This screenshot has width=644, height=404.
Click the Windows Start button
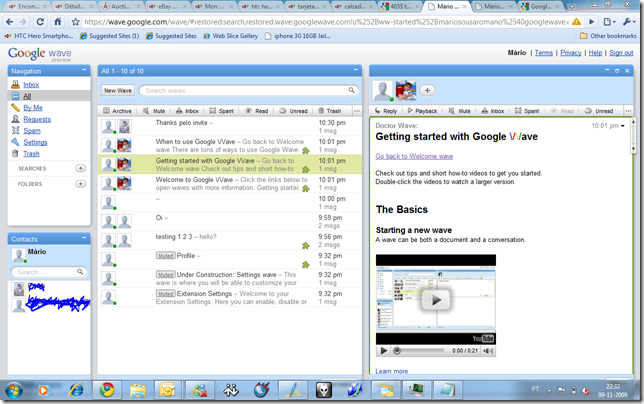tap(14, 390)
